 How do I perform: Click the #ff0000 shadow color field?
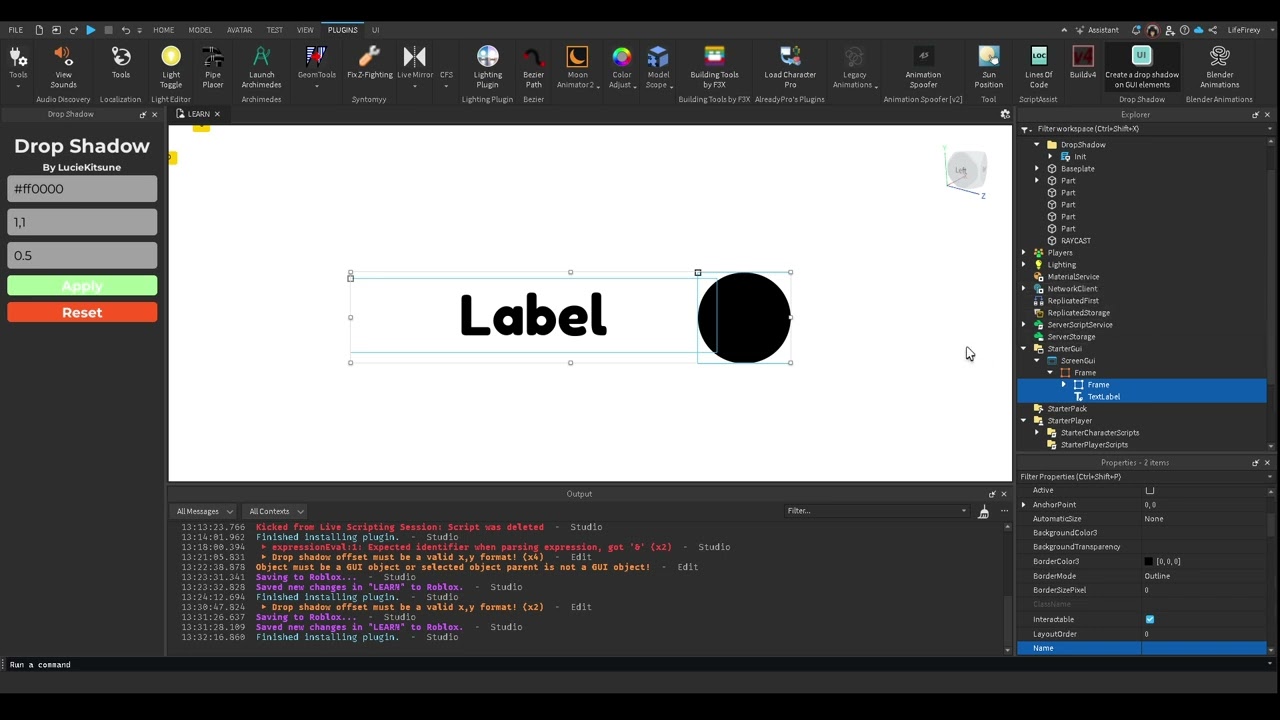[x=82, y=189]
